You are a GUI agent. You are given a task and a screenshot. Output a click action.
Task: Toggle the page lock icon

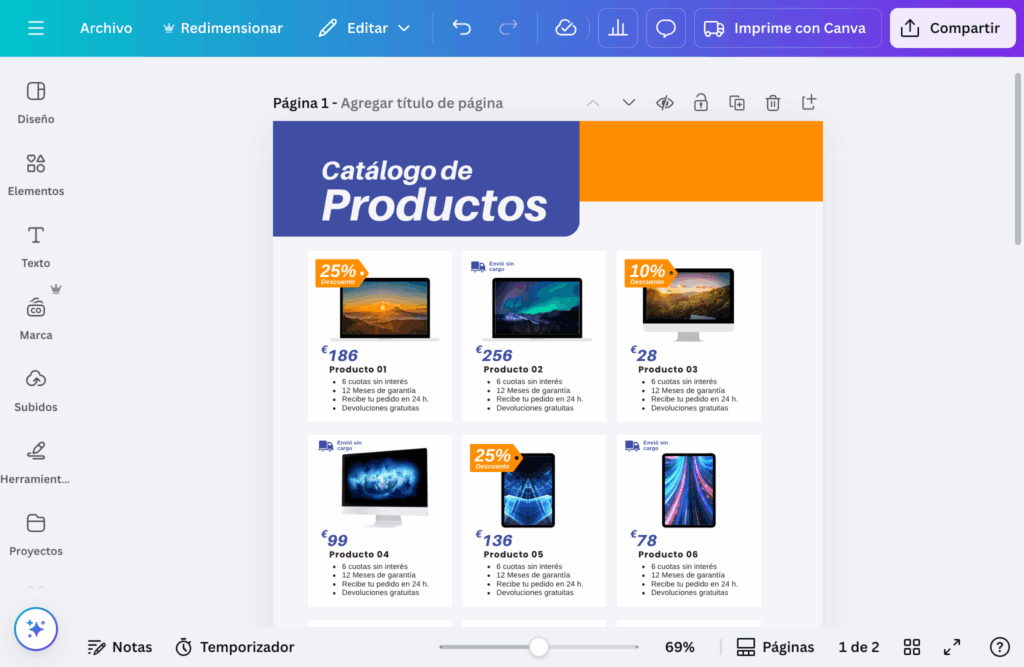coord(701,103)
